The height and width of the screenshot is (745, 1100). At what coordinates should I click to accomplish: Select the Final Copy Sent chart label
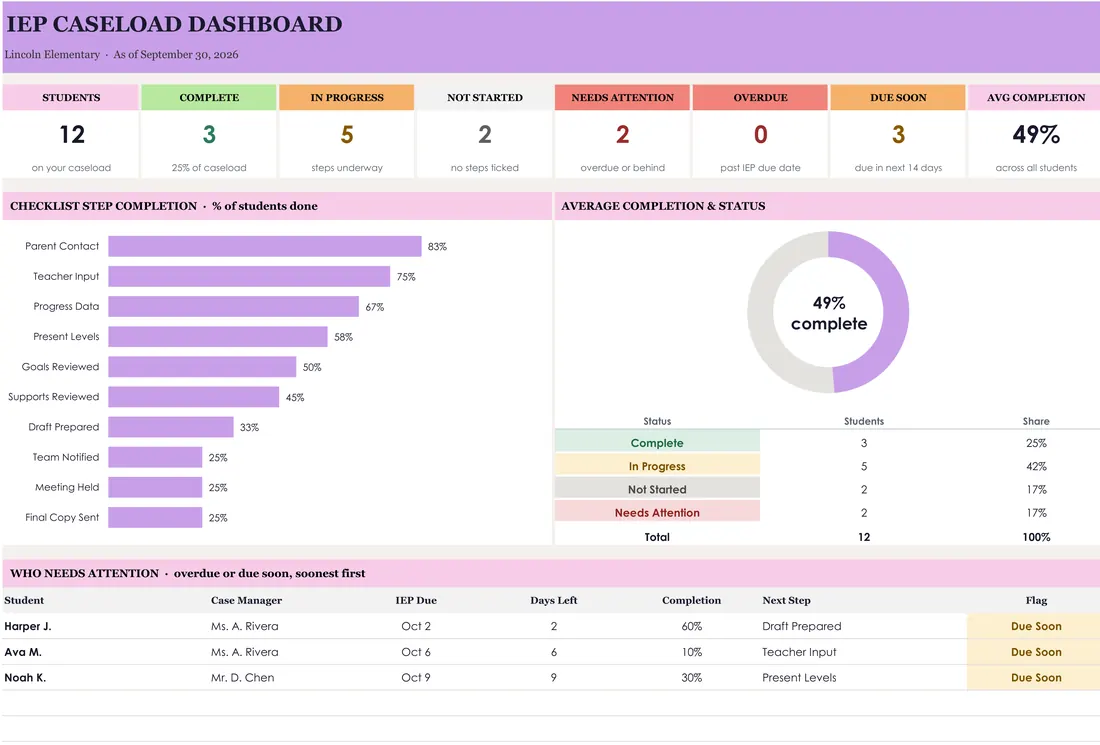coord(62,518)
